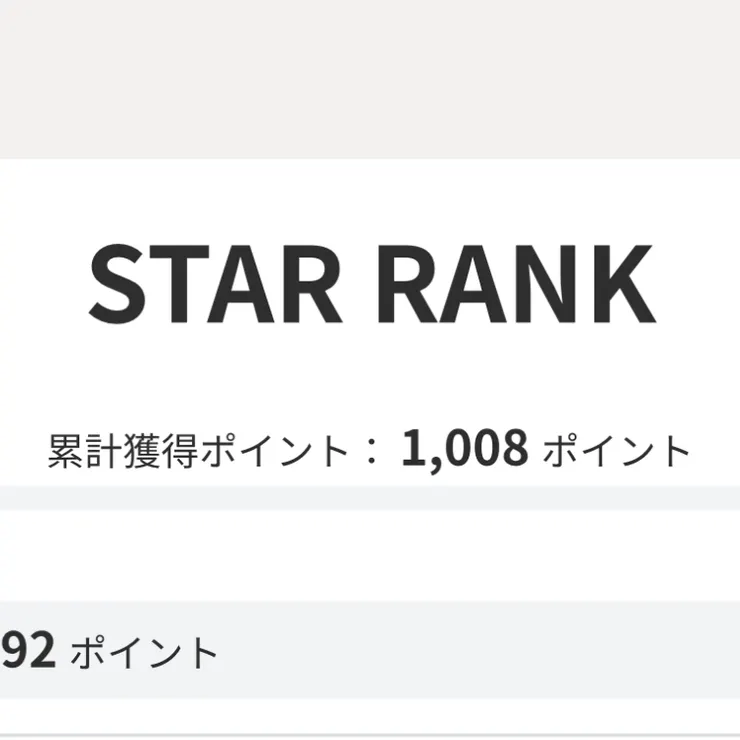The width and height of the screenshot is (740, 740).
Task: Click the thin gray divider below cumulative points
Action: pyautogui.click(x=370, y=498)
